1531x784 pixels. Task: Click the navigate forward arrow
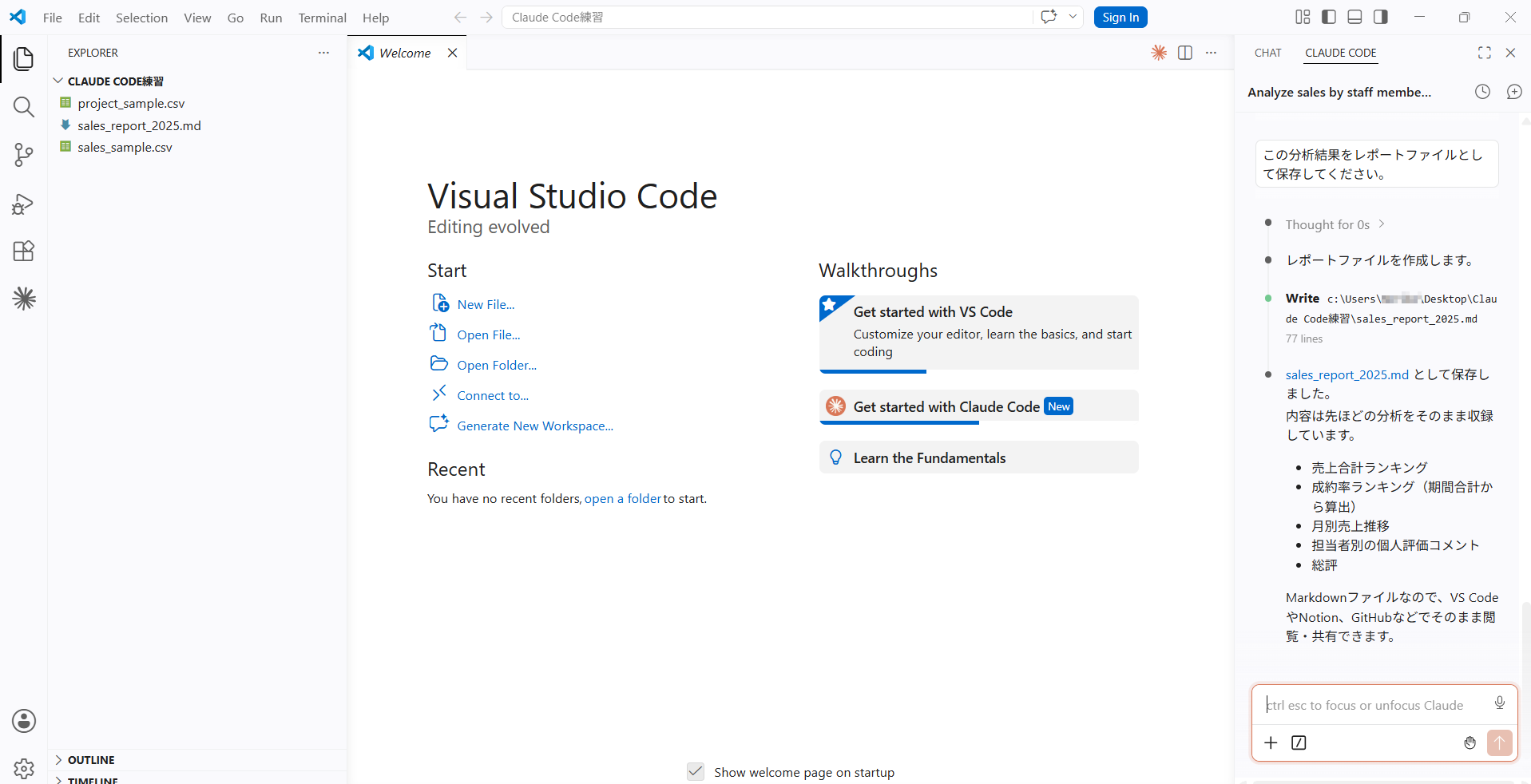pos(486,18)
